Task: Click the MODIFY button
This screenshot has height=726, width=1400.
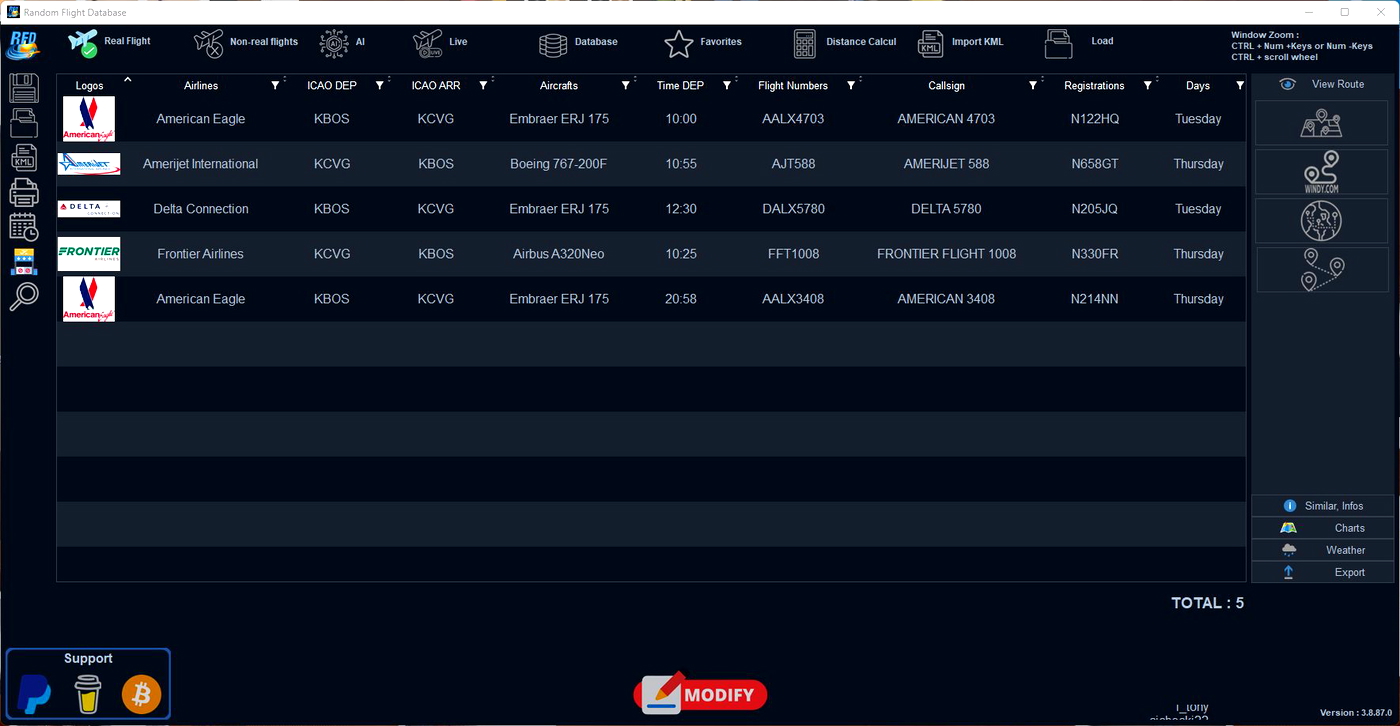Action: click(700, 694)
